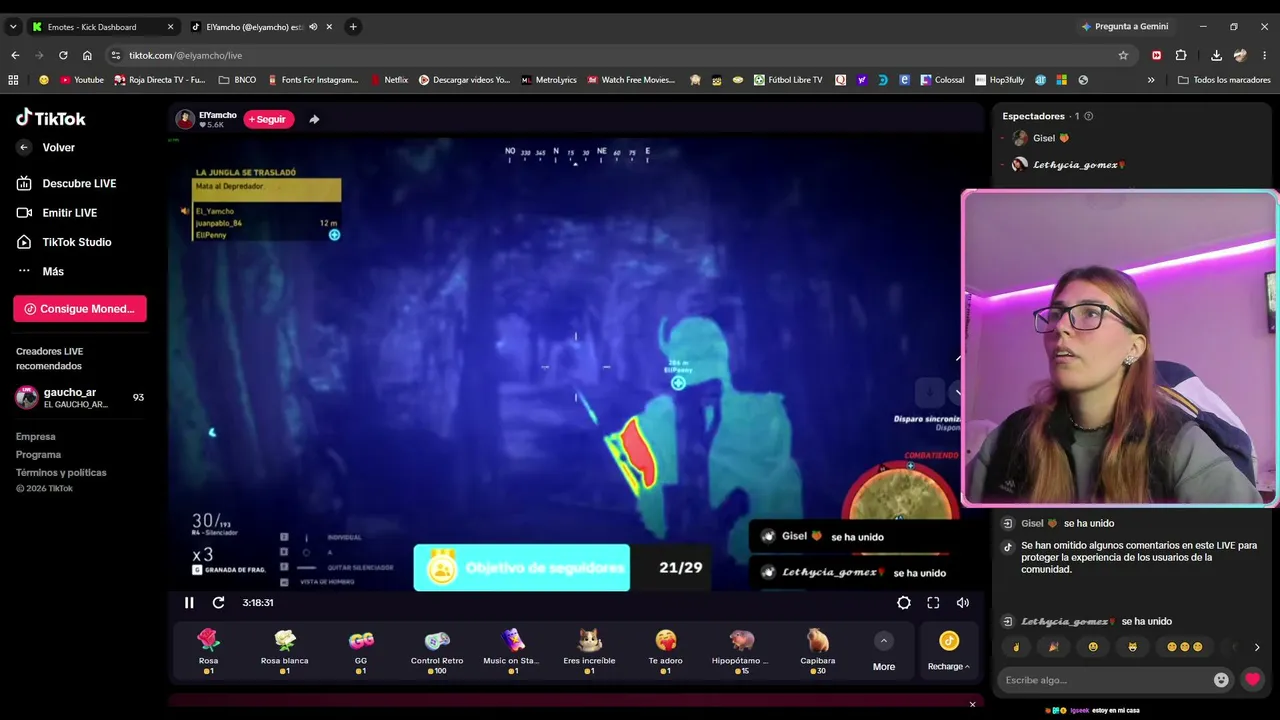Screen dimensions: 1280x720
Task: Open the Youtube bookmark
Action: click(82, 80)
